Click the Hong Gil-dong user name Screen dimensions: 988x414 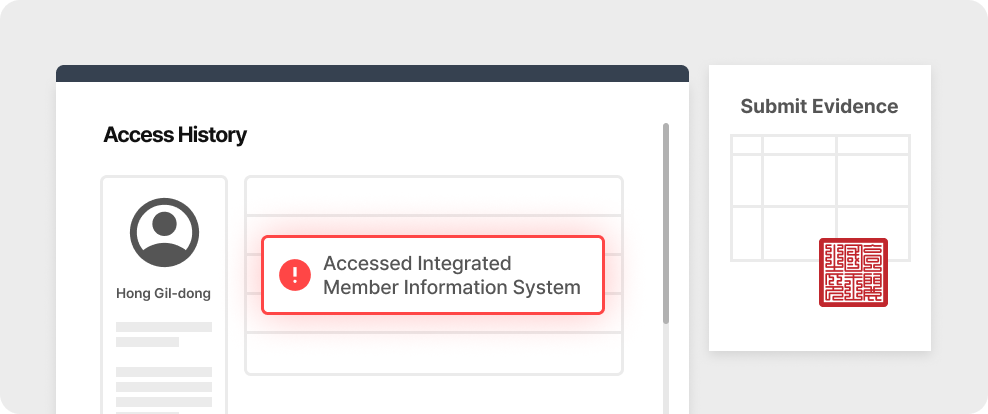[x=164, y=294]
